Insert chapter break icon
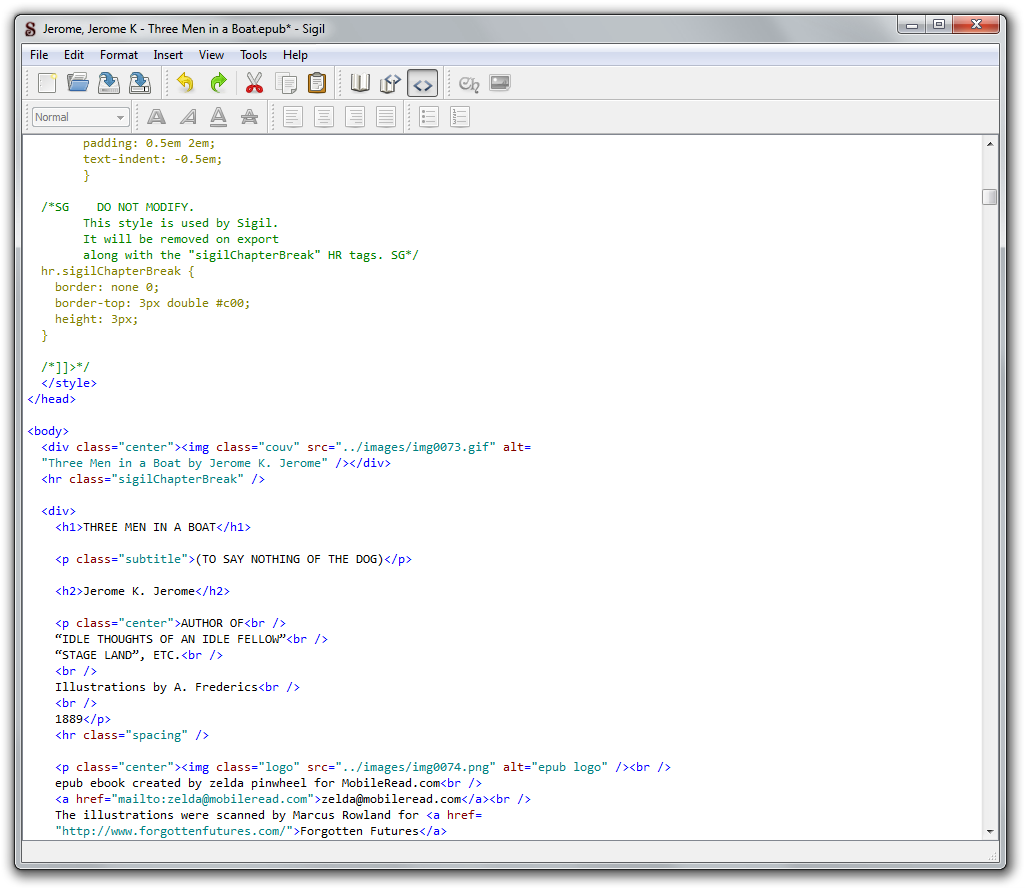This screenshot has height=888, width=1025. (x=468, y=83)
